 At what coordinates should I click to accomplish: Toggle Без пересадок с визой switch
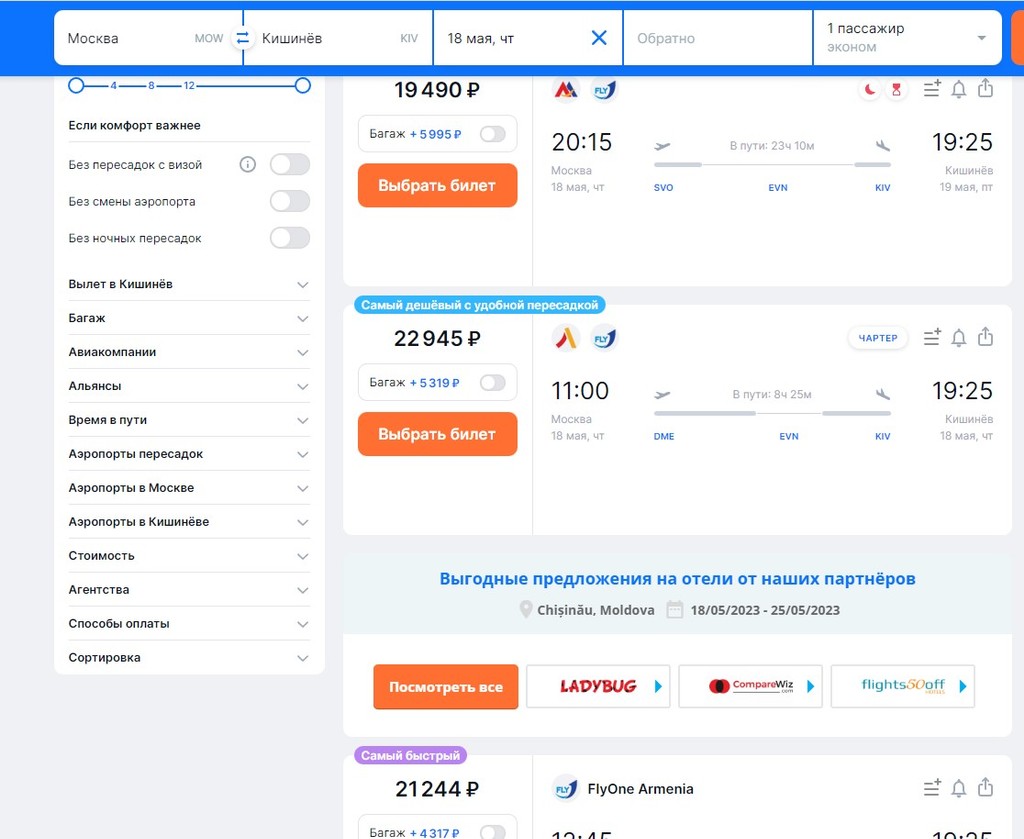tap(290, 165)
